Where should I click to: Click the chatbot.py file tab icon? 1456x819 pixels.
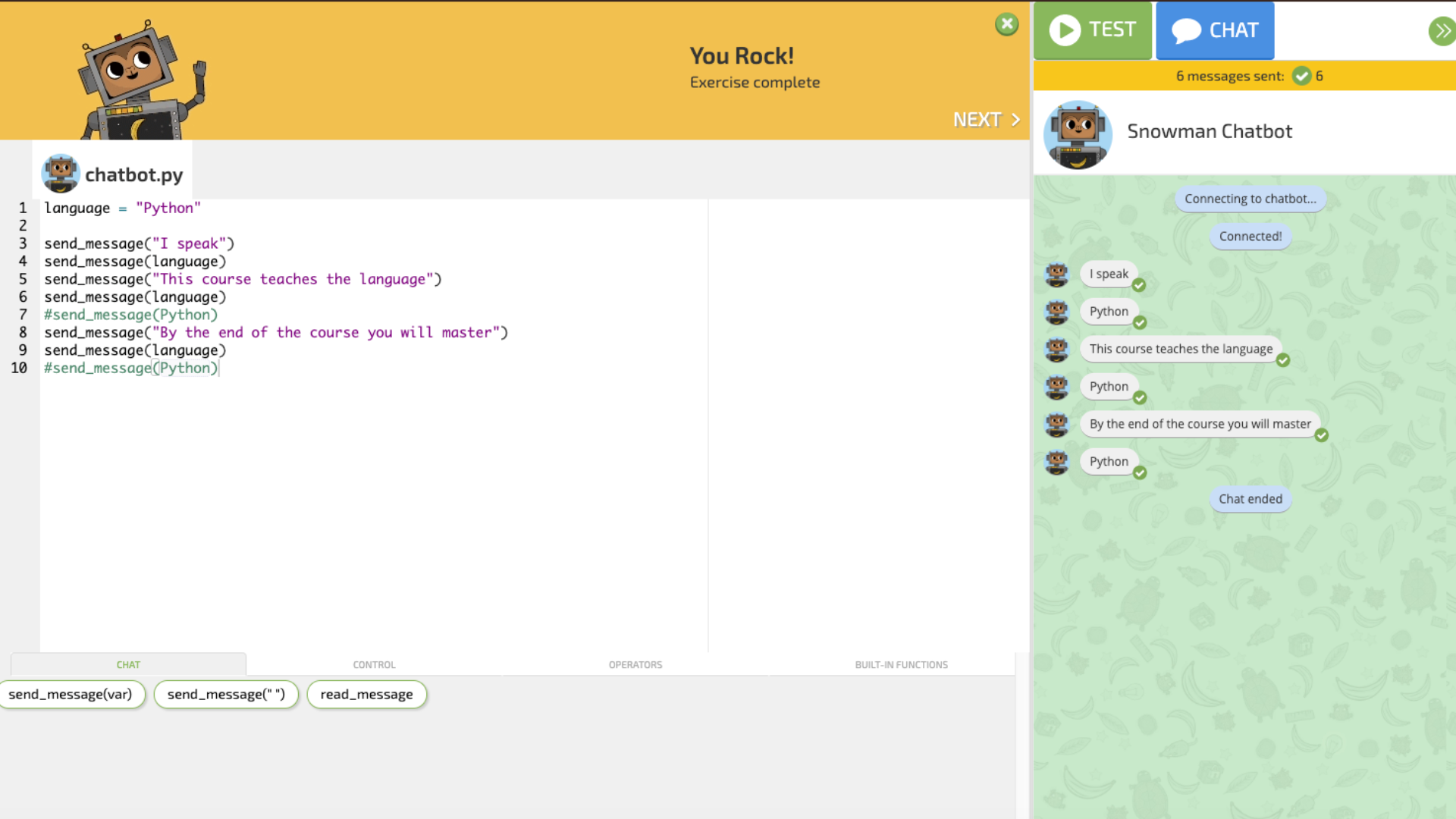[61, 174]
